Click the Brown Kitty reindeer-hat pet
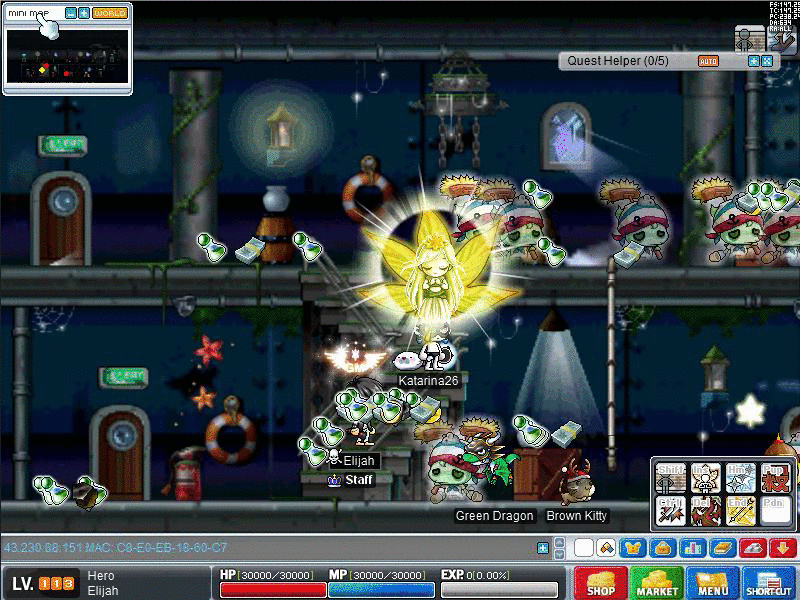800x600 pixels. click(577, 482)
